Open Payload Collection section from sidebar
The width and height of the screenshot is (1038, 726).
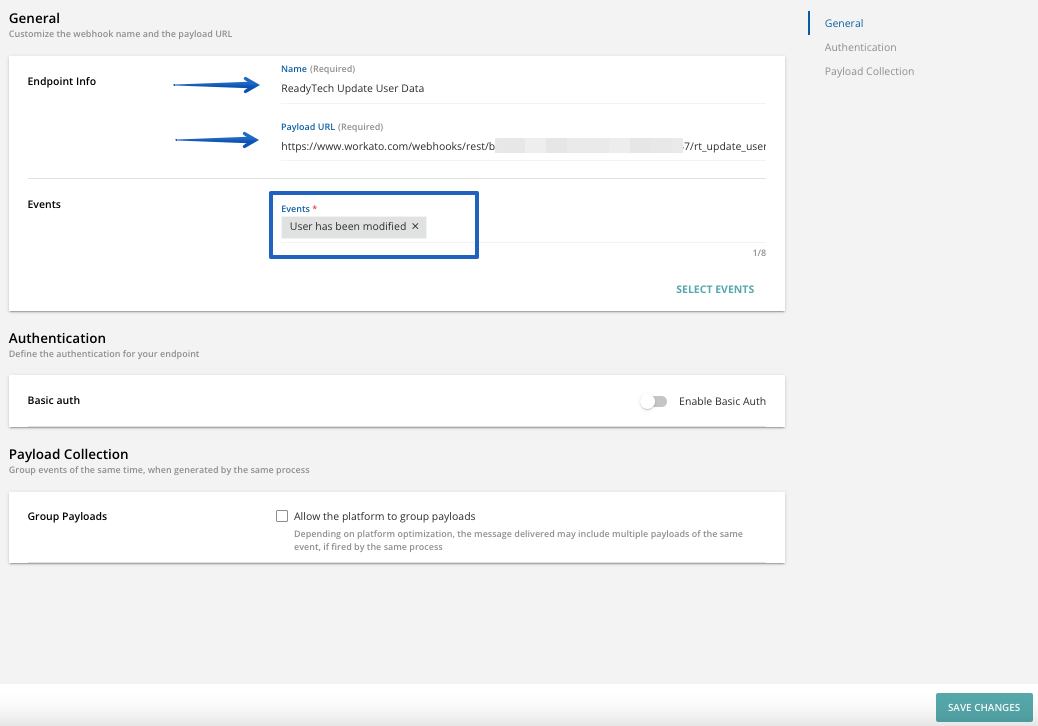(869, 71)
